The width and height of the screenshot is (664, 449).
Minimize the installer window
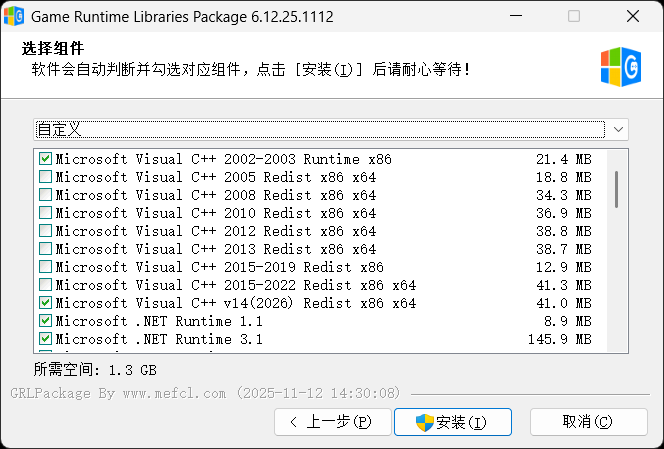pyautogui.click(x=516, y=17)
